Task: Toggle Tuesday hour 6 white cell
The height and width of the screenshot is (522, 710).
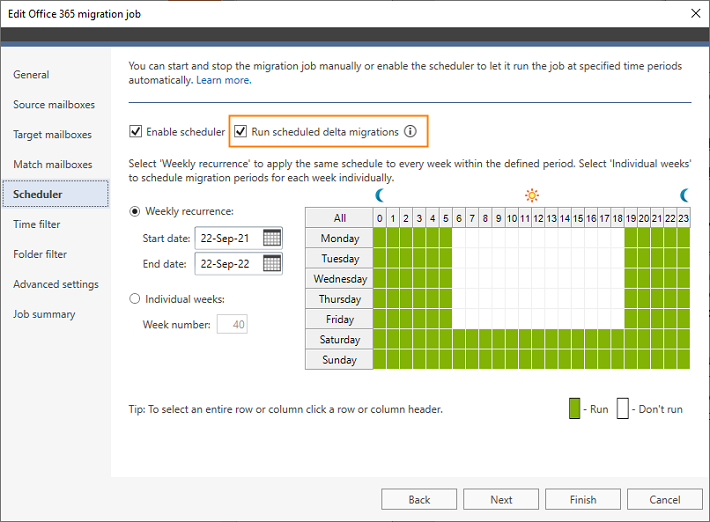Action: coord(459,259)
